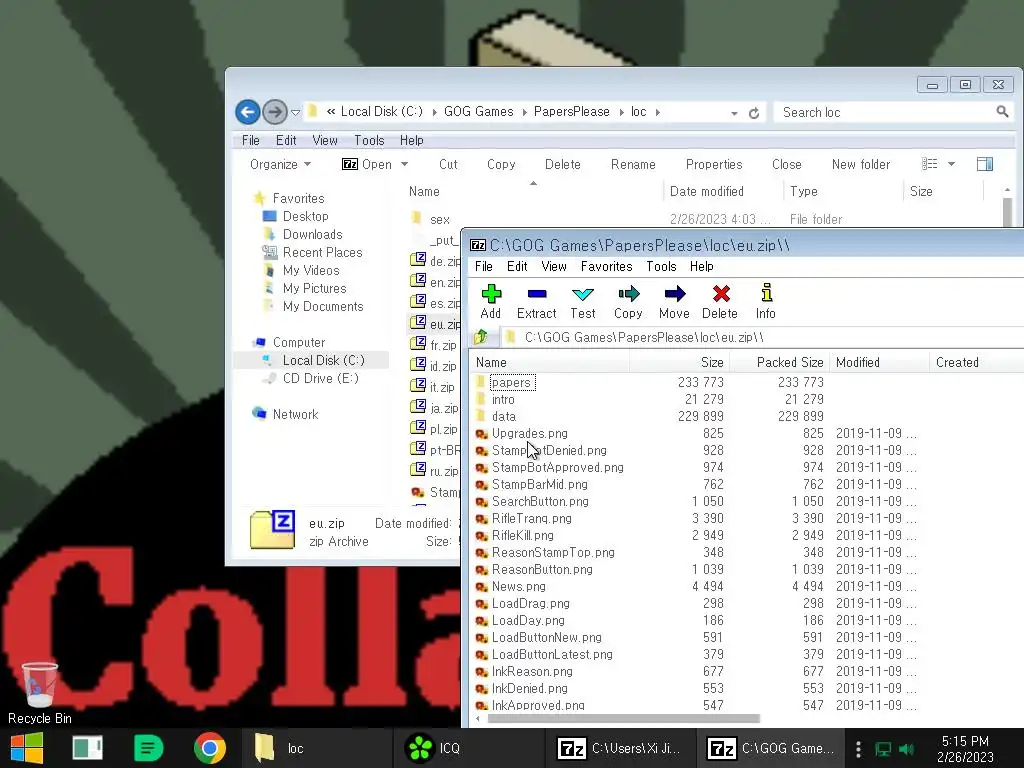
Task: Open Edit menu in Explorer window
Action: [x=286, y=140]
